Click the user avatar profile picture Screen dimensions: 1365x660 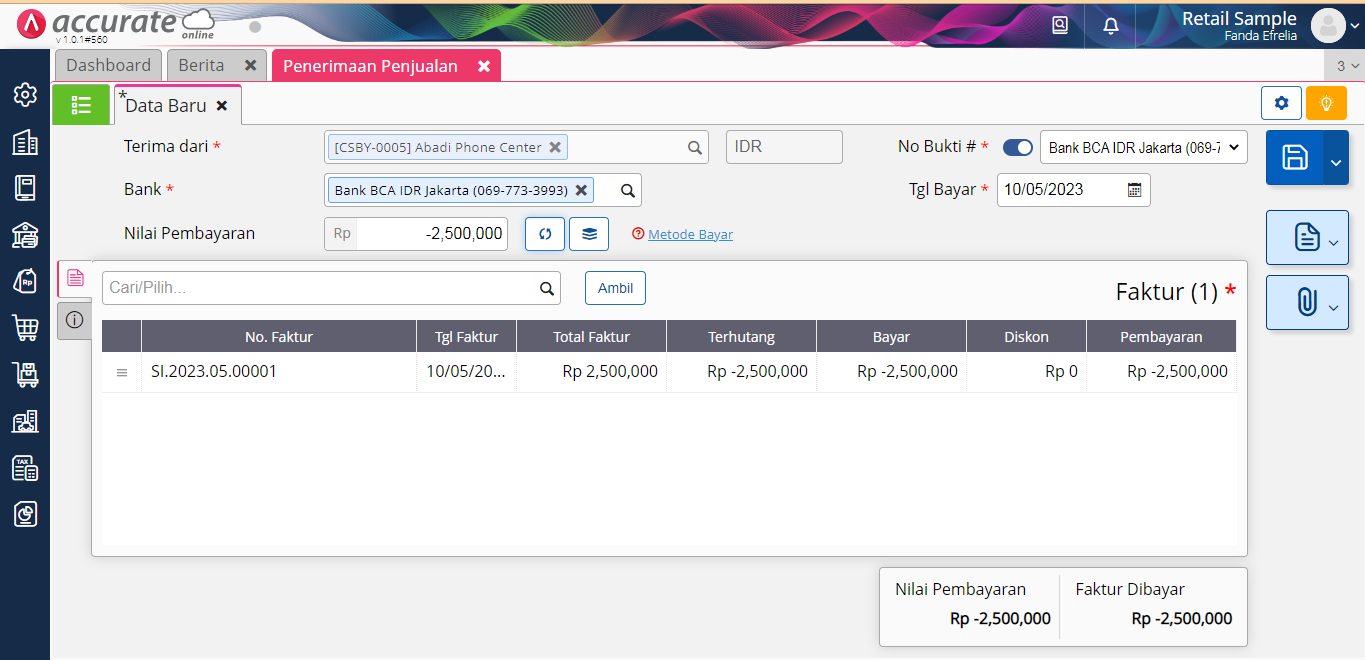(1328, 25)
